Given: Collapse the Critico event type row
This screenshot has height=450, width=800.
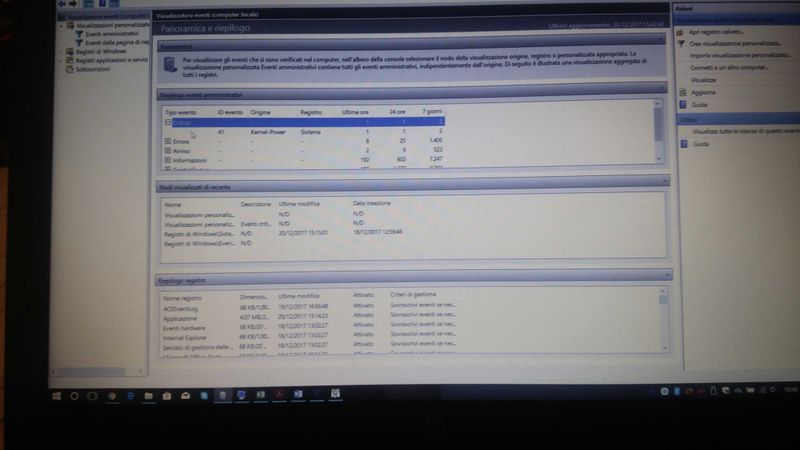Looking at the screenshot, I should 168,122.
